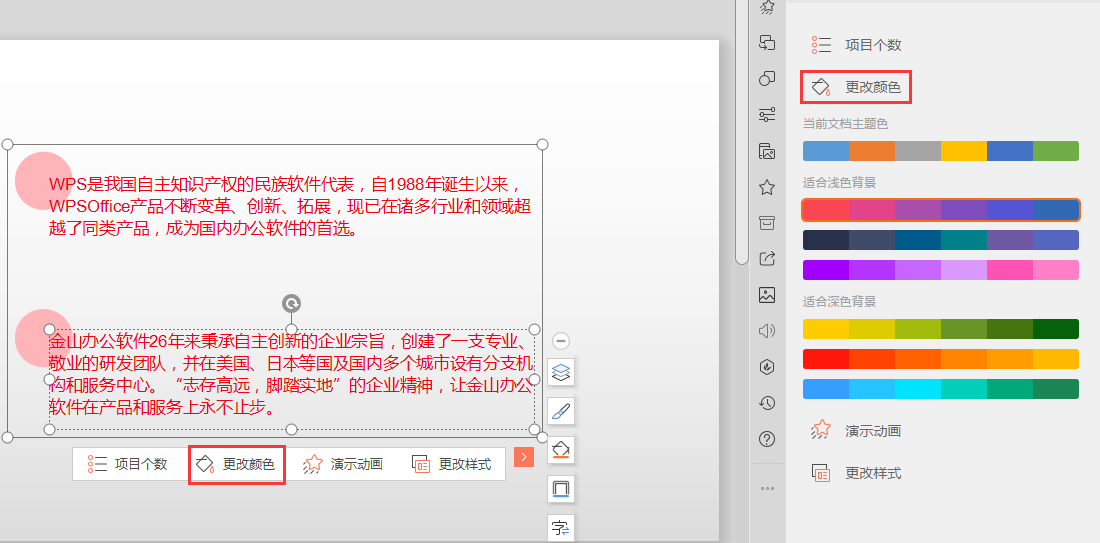Select the format brush icon beside the text box
This screenshot has width=1100, height=543.
click(x=561, y=411)
